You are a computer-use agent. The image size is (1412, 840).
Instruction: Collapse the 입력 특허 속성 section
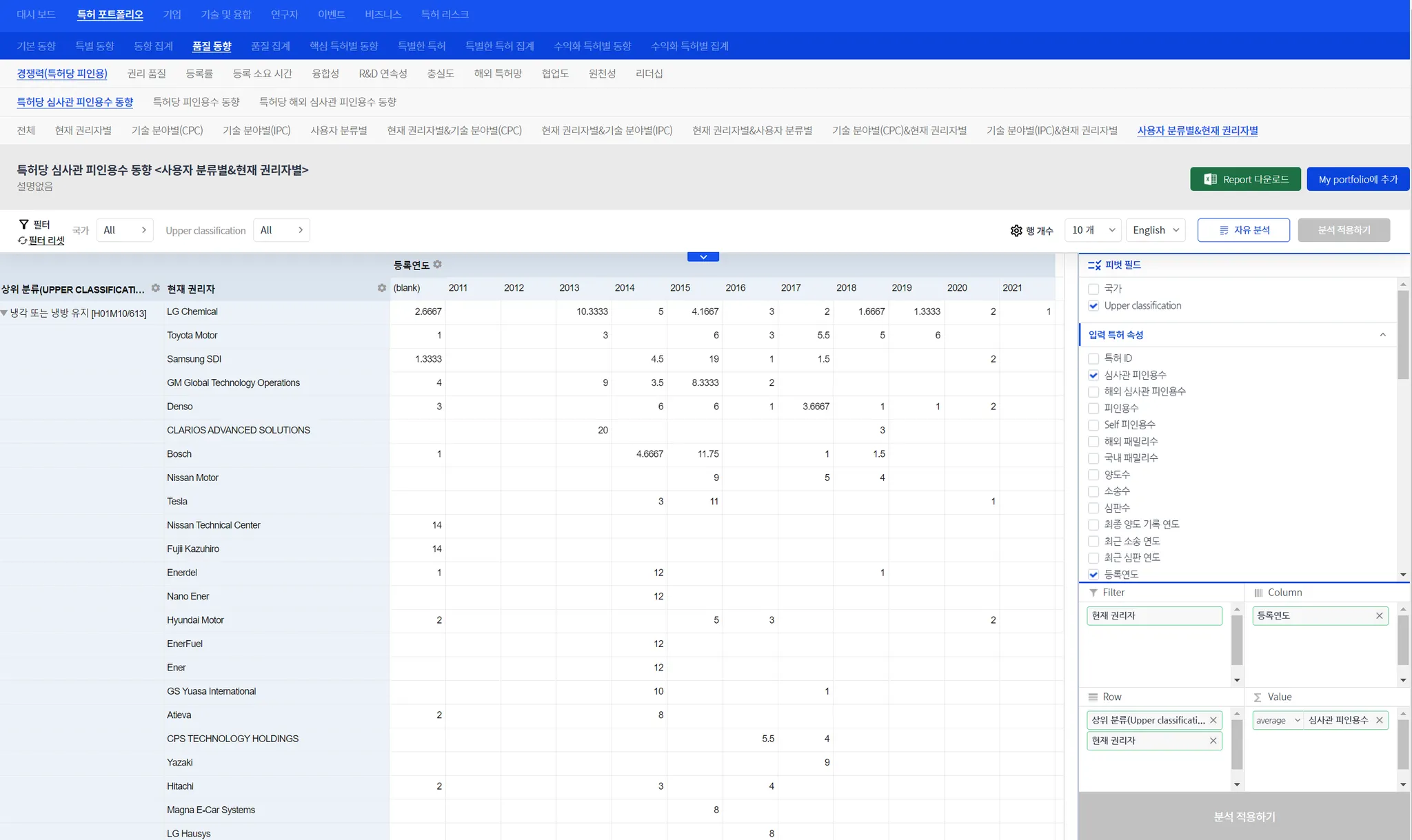click(1382, 335)
